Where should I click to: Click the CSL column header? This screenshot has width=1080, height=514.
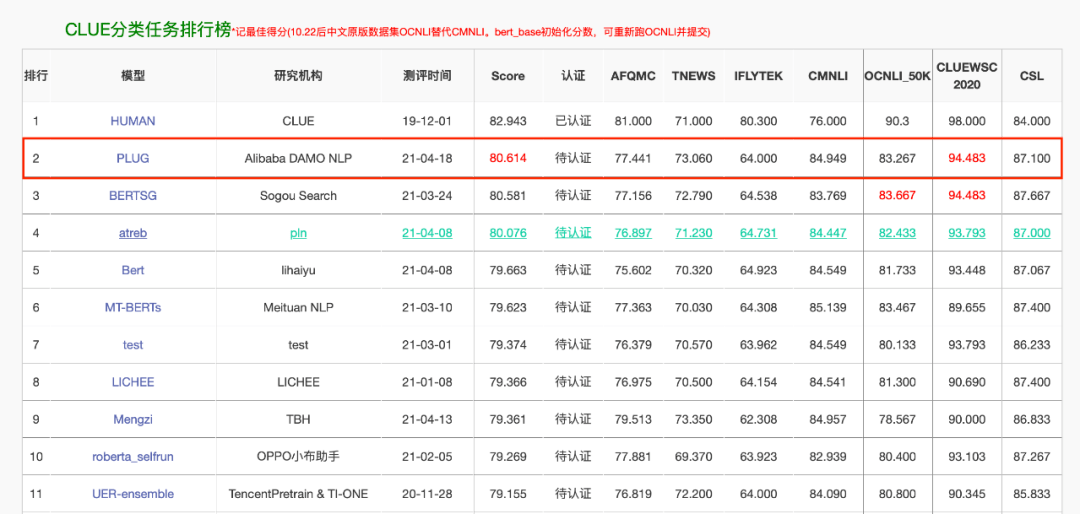(1032, 76)
